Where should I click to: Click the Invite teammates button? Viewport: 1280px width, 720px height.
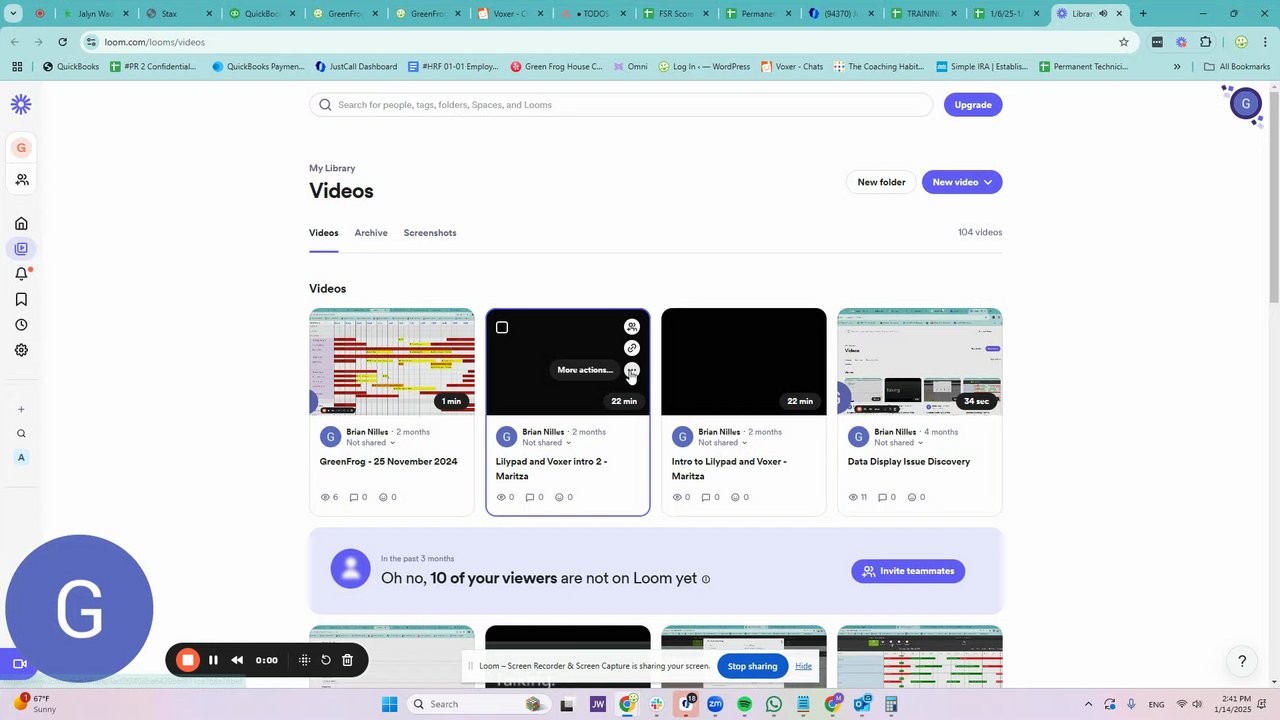908,571
